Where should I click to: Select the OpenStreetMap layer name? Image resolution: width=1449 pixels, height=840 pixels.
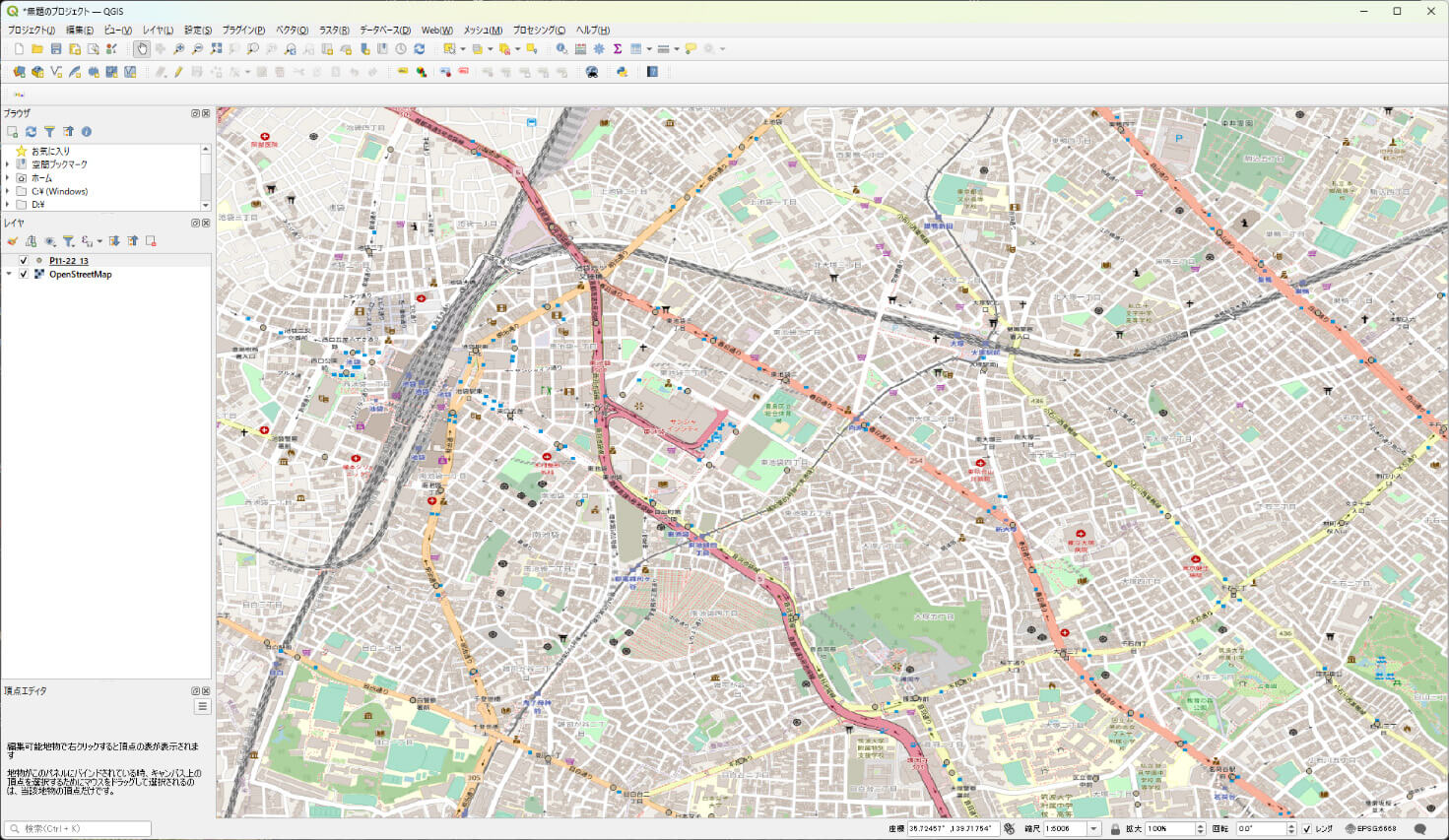81,275
